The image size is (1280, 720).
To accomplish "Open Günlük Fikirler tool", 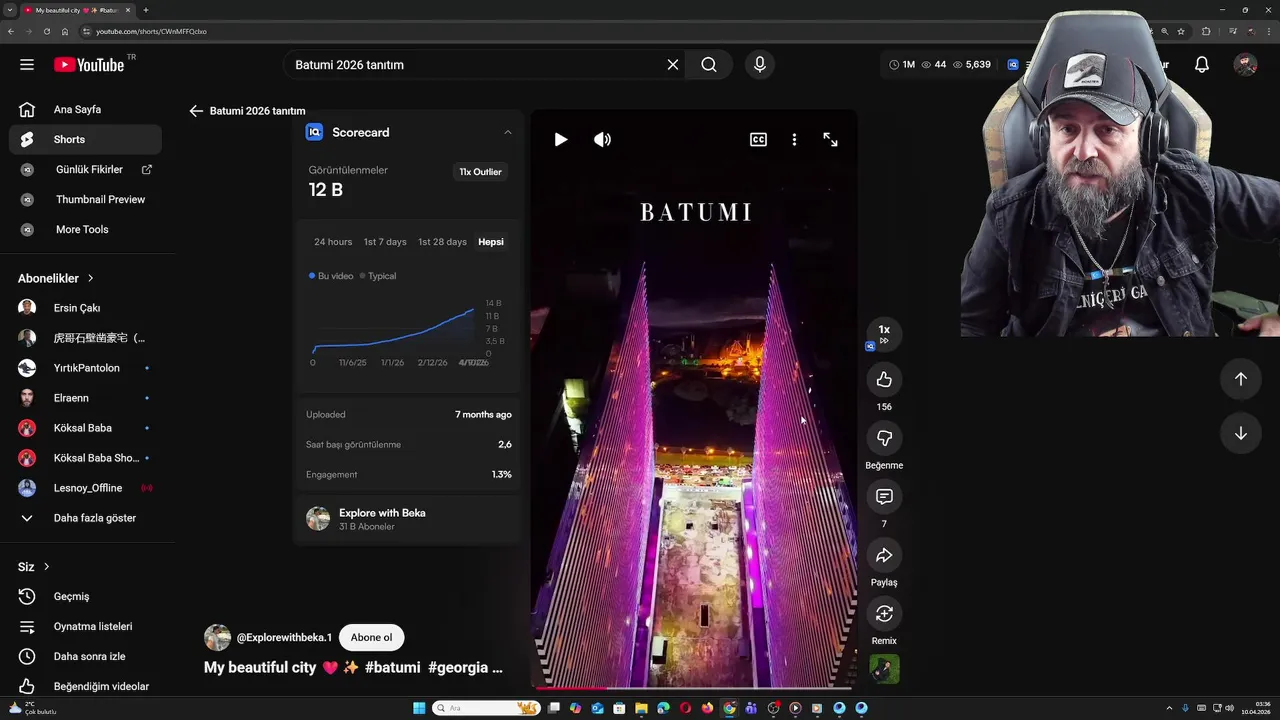I will (x=85, y=170).
